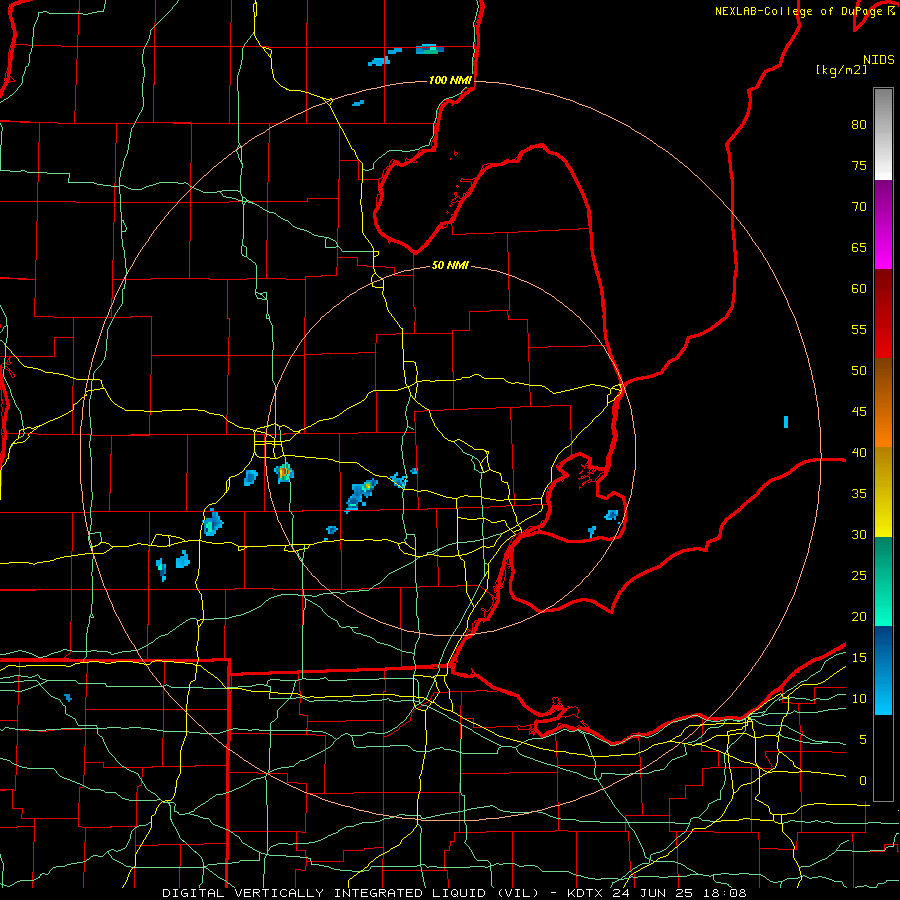Click the scale value 50
Viewport: 900px width, 900px height.
(x=859, y=371)
